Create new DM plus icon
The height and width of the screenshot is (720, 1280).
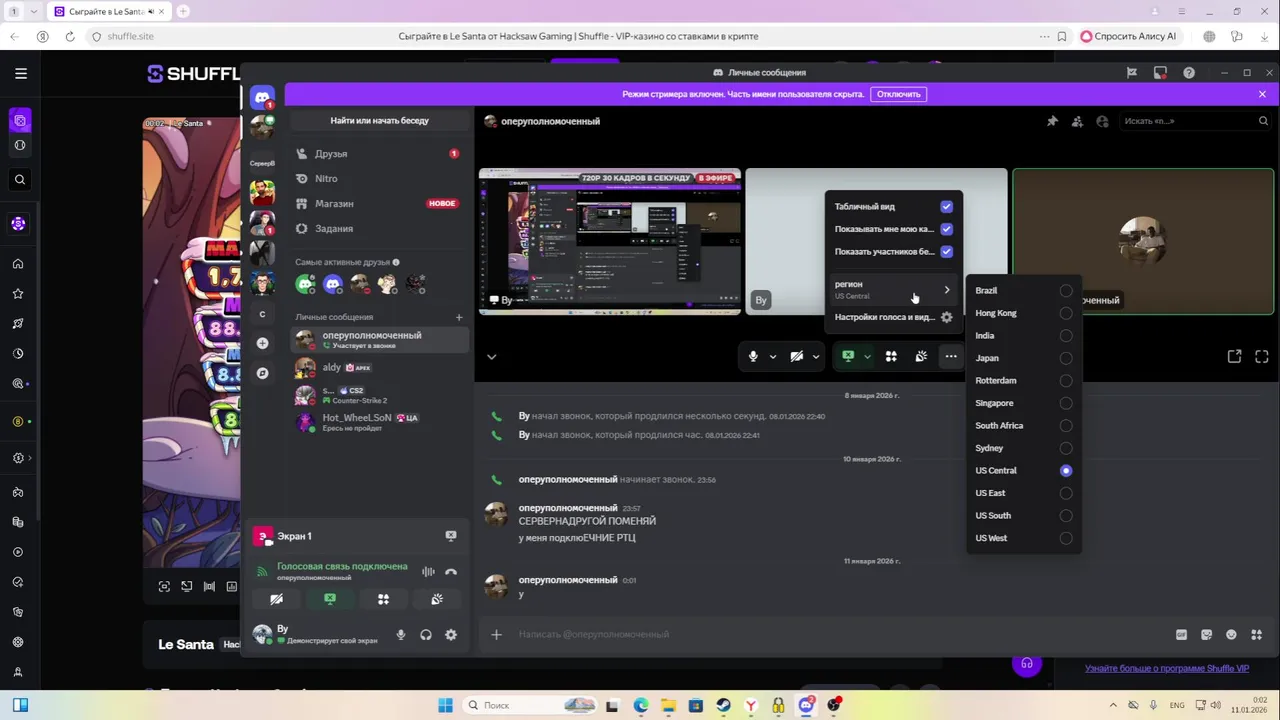(459, 317)
